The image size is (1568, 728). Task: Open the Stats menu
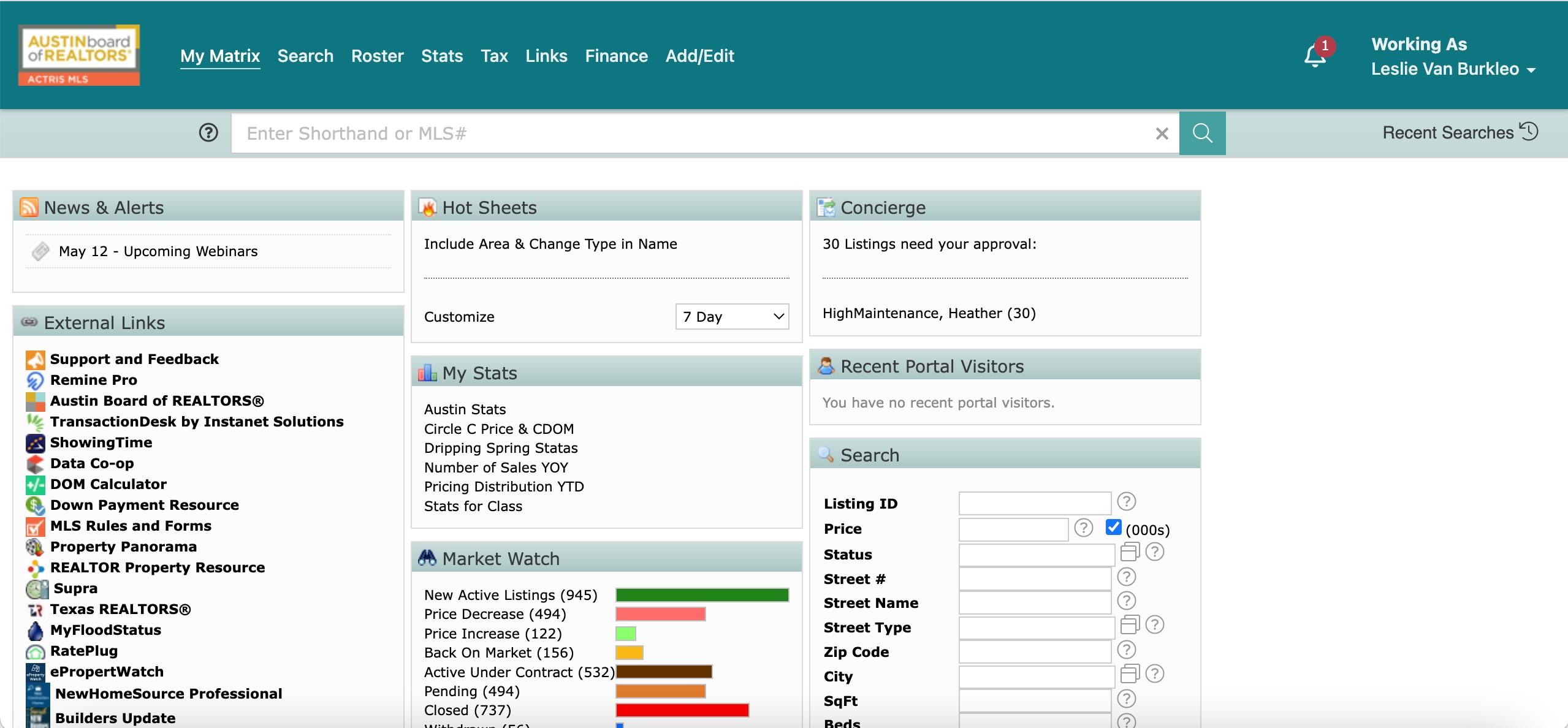(x=441, y=56)
